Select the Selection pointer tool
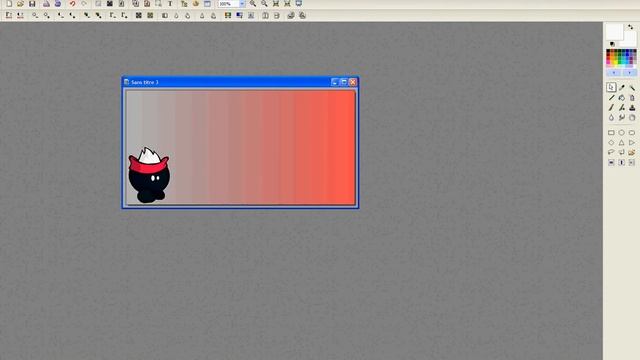Screen dimensions: 640x360 pos(611,87)
